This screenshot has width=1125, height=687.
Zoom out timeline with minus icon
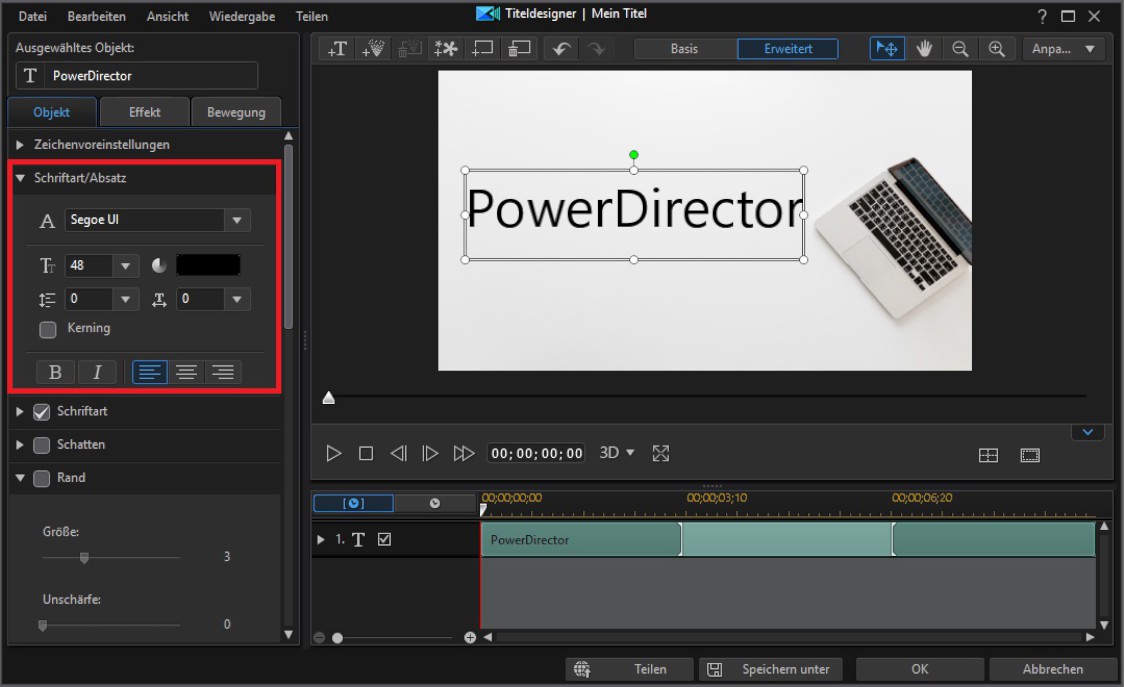(x=319, y=638)
